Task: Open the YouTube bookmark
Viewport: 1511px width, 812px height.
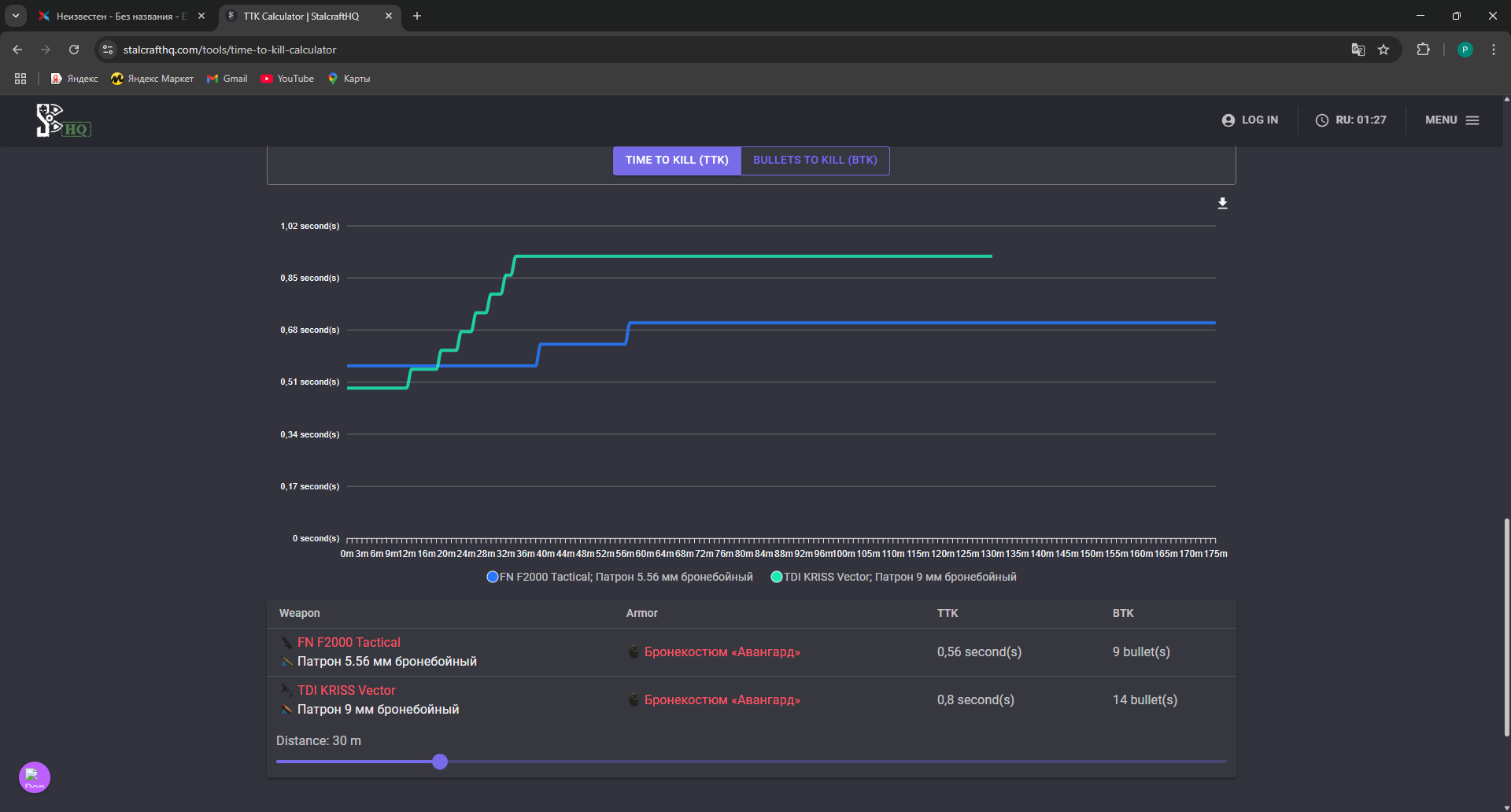Action: point(287,79)
